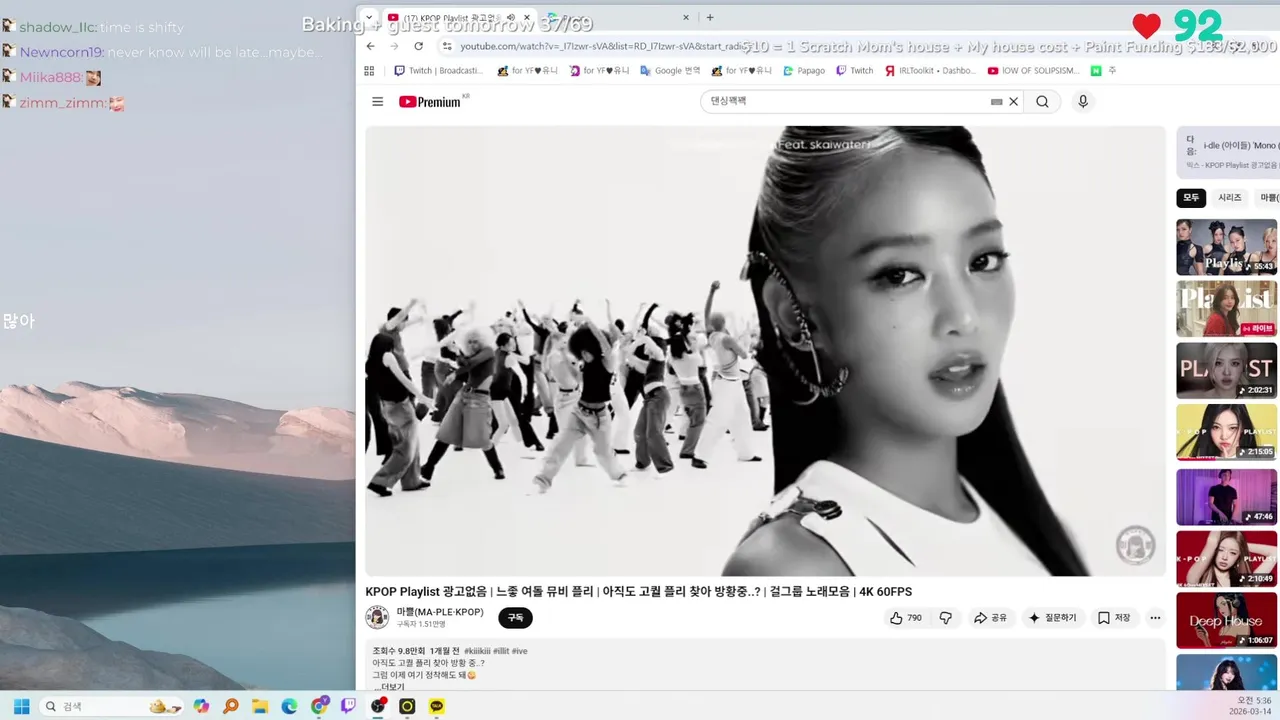Open the next-up i-dle Mono card
This screenshot has width=1280, height=720.
[1230, 153]
